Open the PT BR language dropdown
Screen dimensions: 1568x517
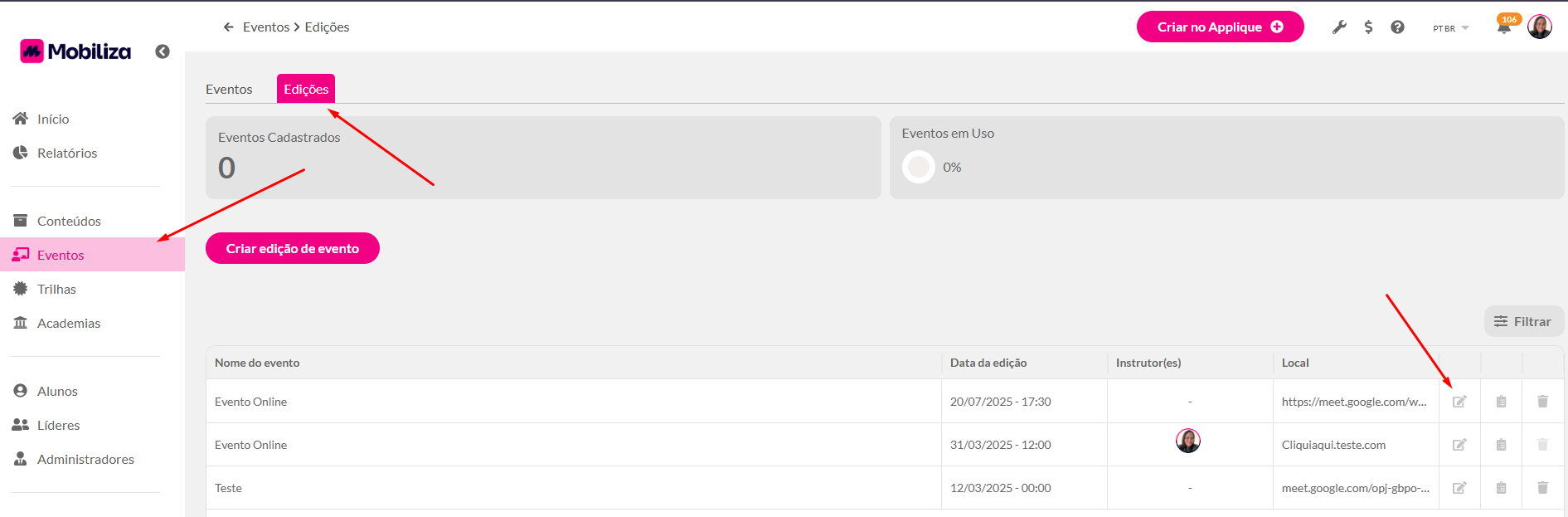(1450, 28)
